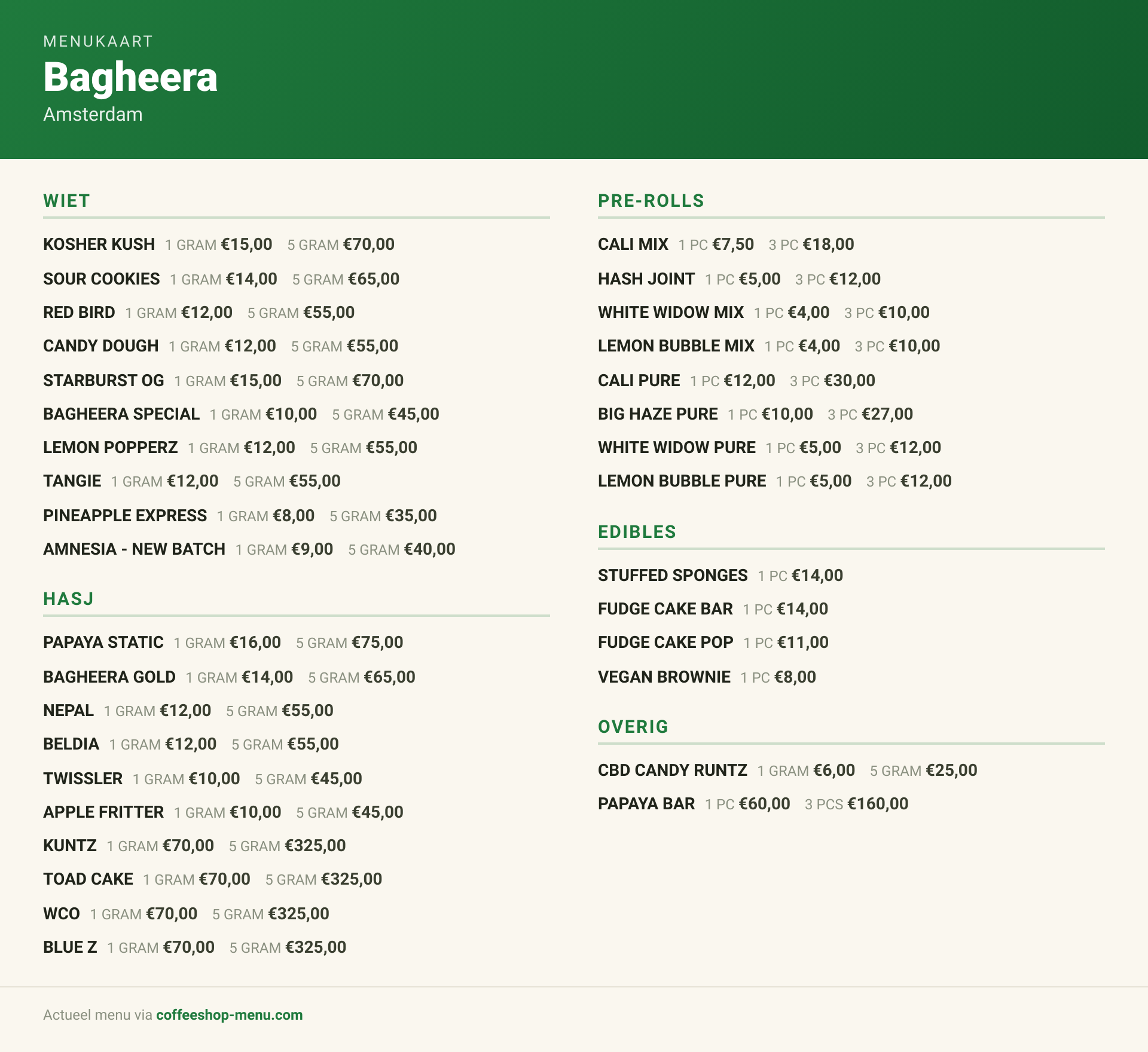Click the STUFFED SPONGES item name

[x=673, y=576]
